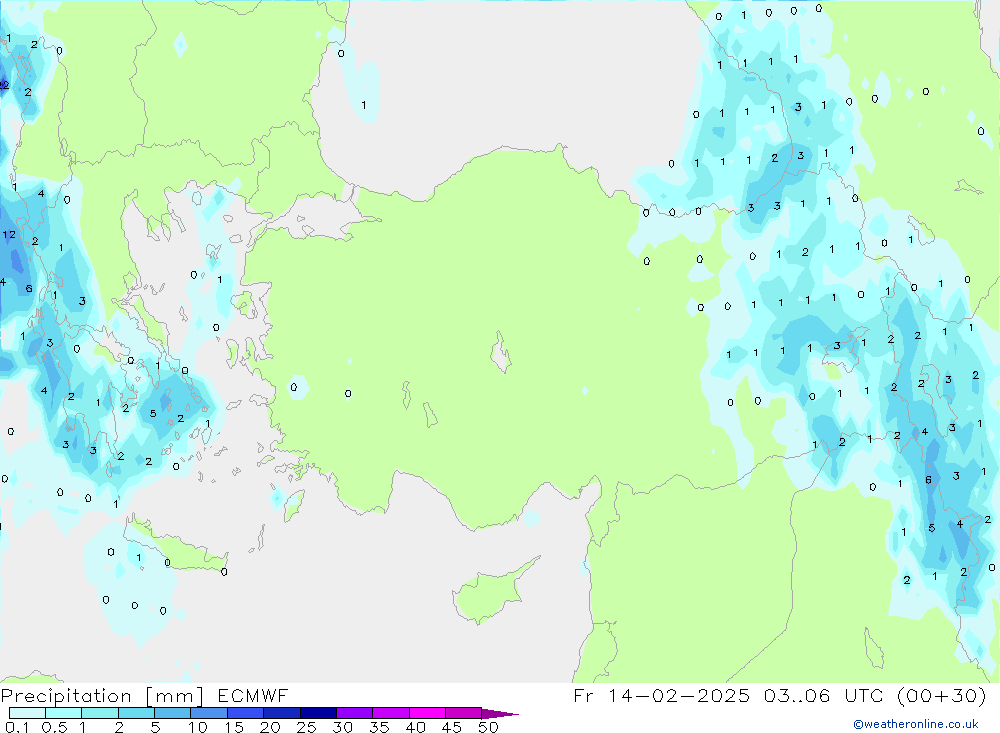Screen dimensions: 1000x733
Task: Select the legend swatch between 2 and 5
Action: [x=136, y=713]
